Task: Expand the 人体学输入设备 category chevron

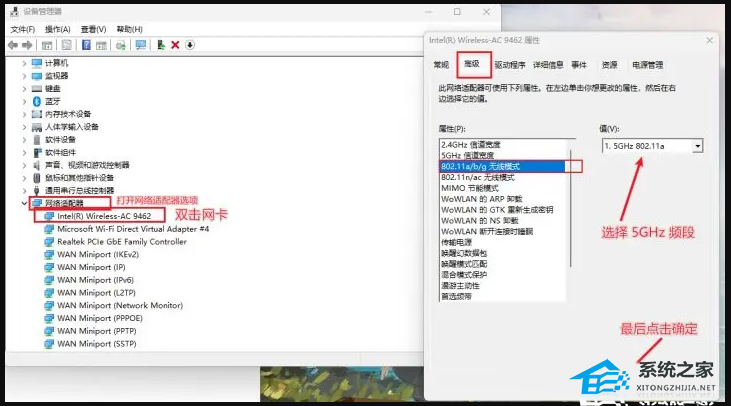Action: coord(24,127)
